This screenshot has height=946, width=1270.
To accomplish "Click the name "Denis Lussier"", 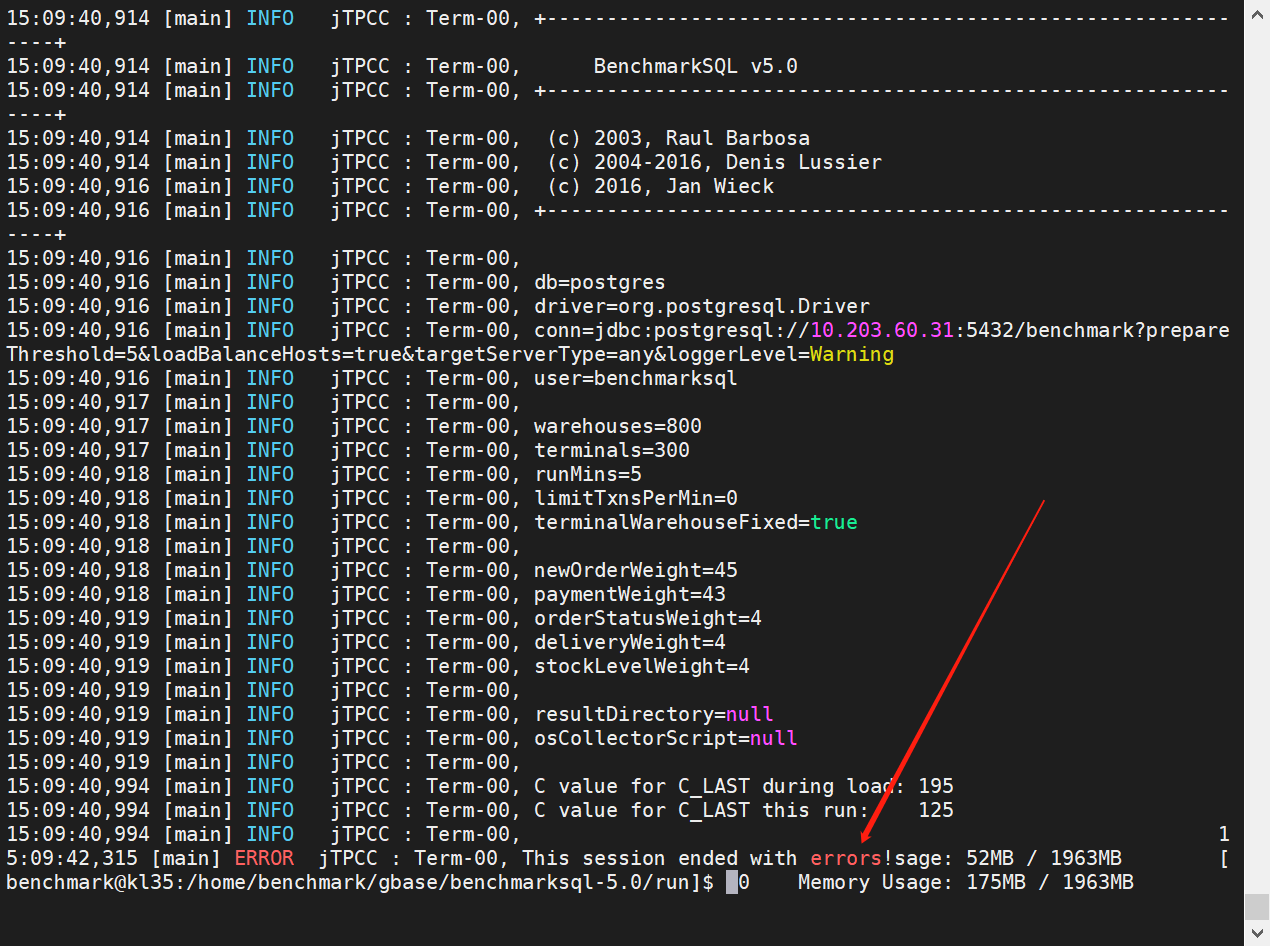I will [x=804, y=162].
